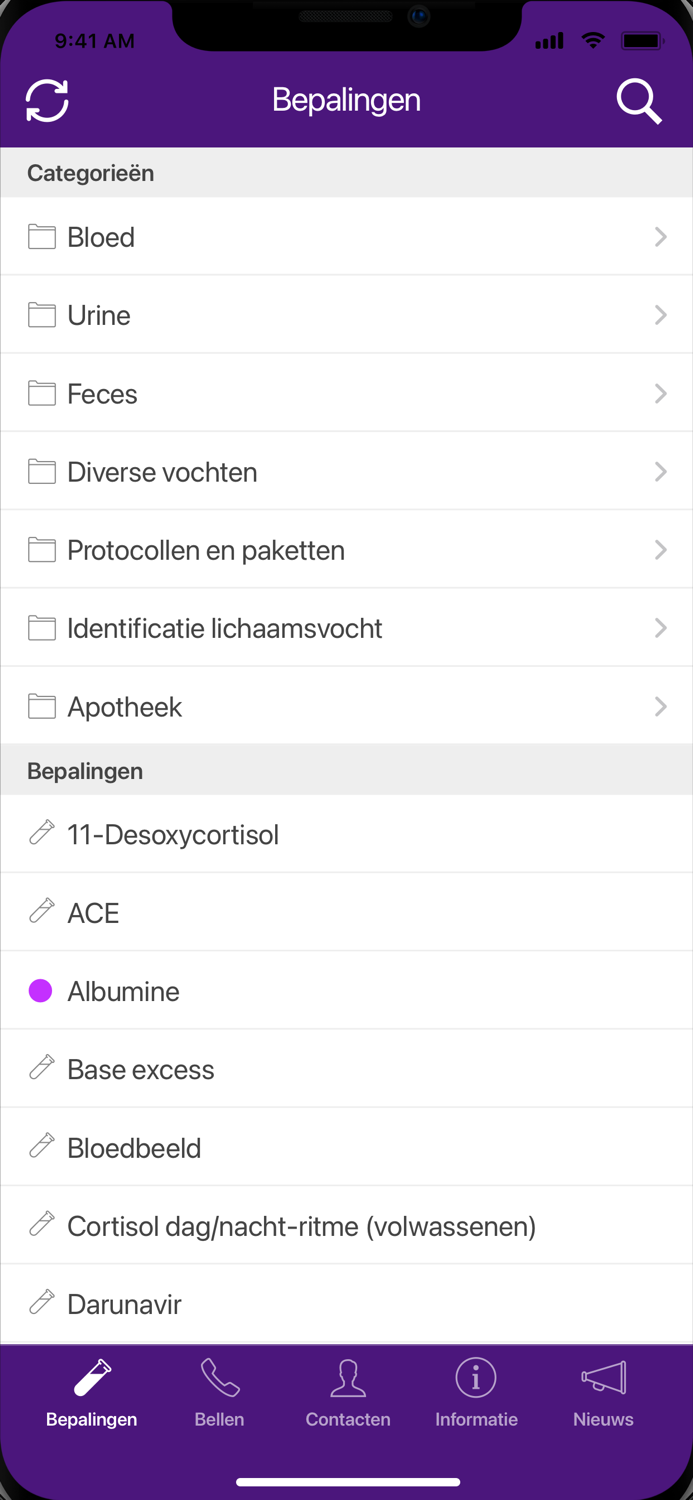Open Protocollen en paketten

click(x=347, y=550)
